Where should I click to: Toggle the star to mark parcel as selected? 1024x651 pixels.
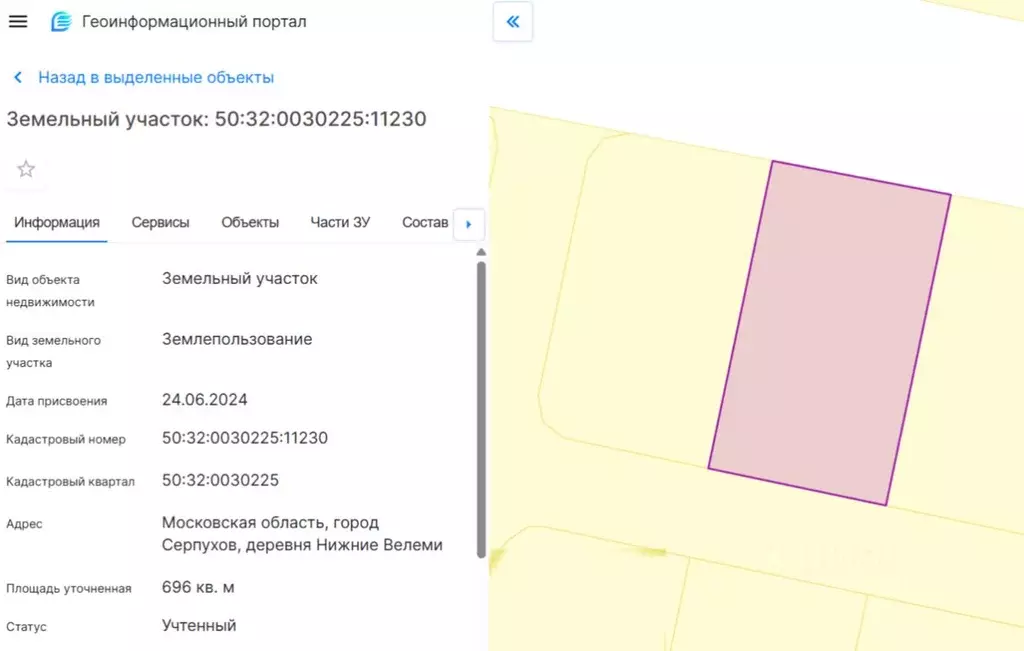tap(25, 168)
